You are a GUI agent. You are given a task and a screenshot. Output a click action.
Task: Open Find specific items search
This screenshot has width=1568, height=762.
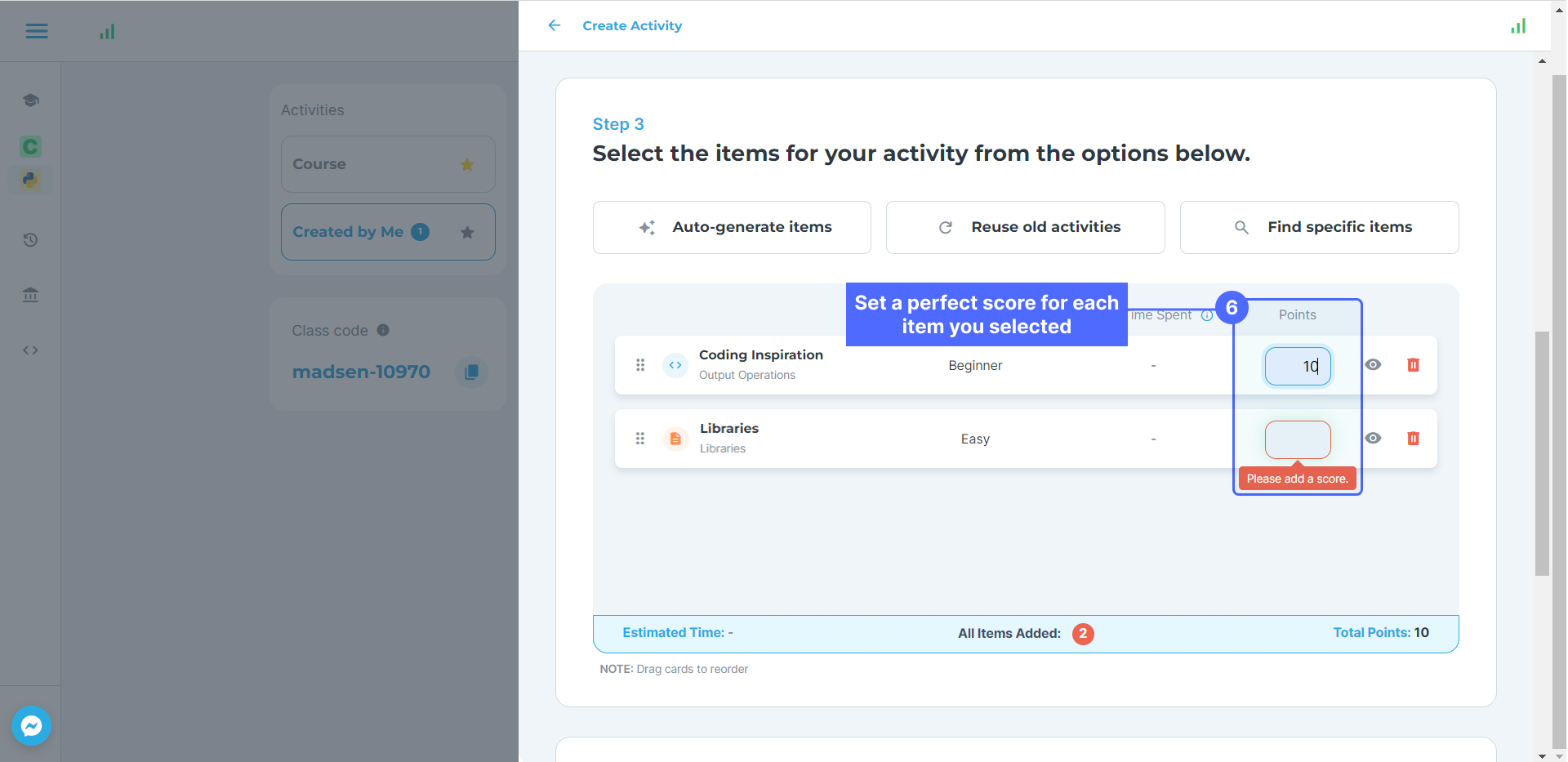pos(1319,227)
